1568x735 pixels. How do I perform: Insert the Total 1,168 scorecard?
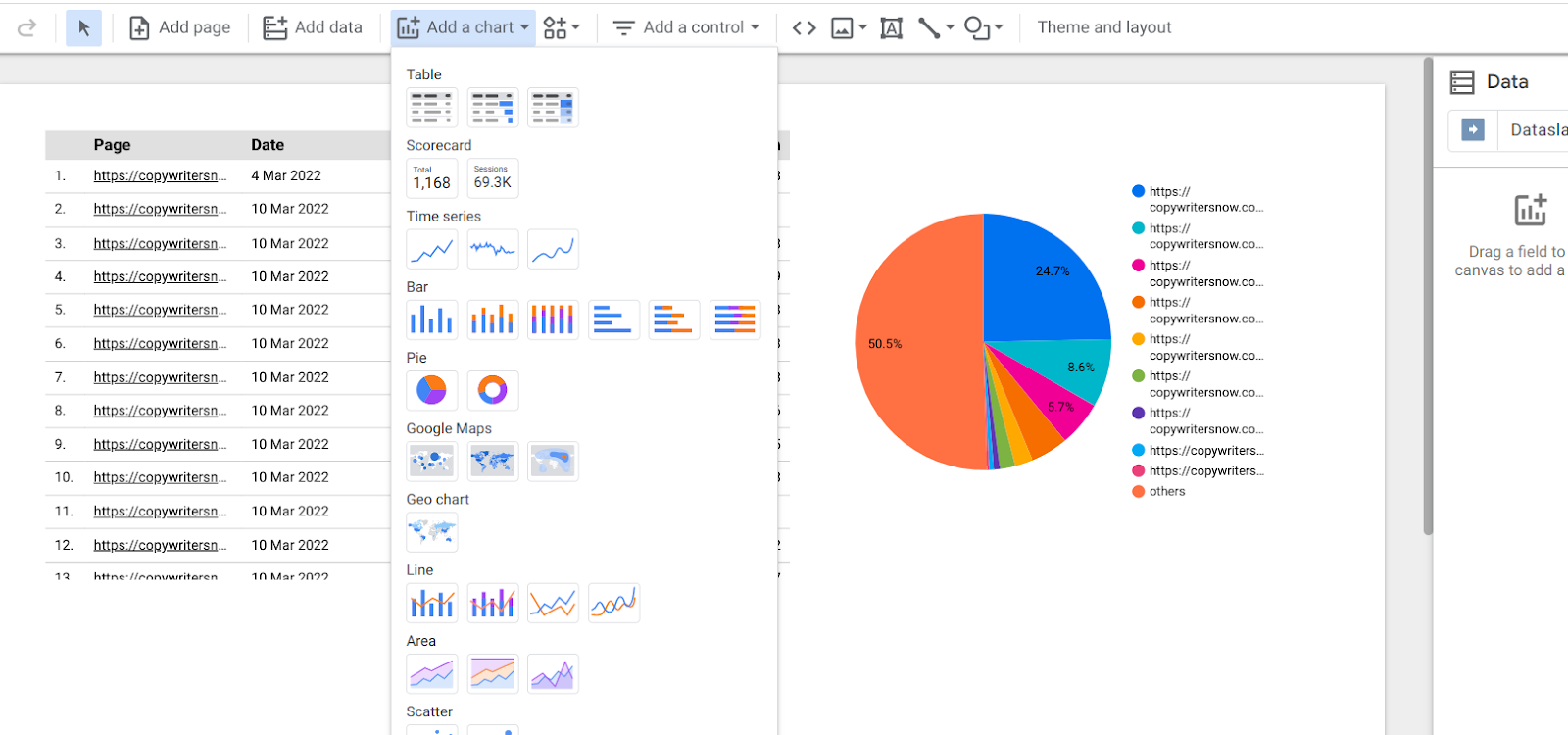point(432,178)
